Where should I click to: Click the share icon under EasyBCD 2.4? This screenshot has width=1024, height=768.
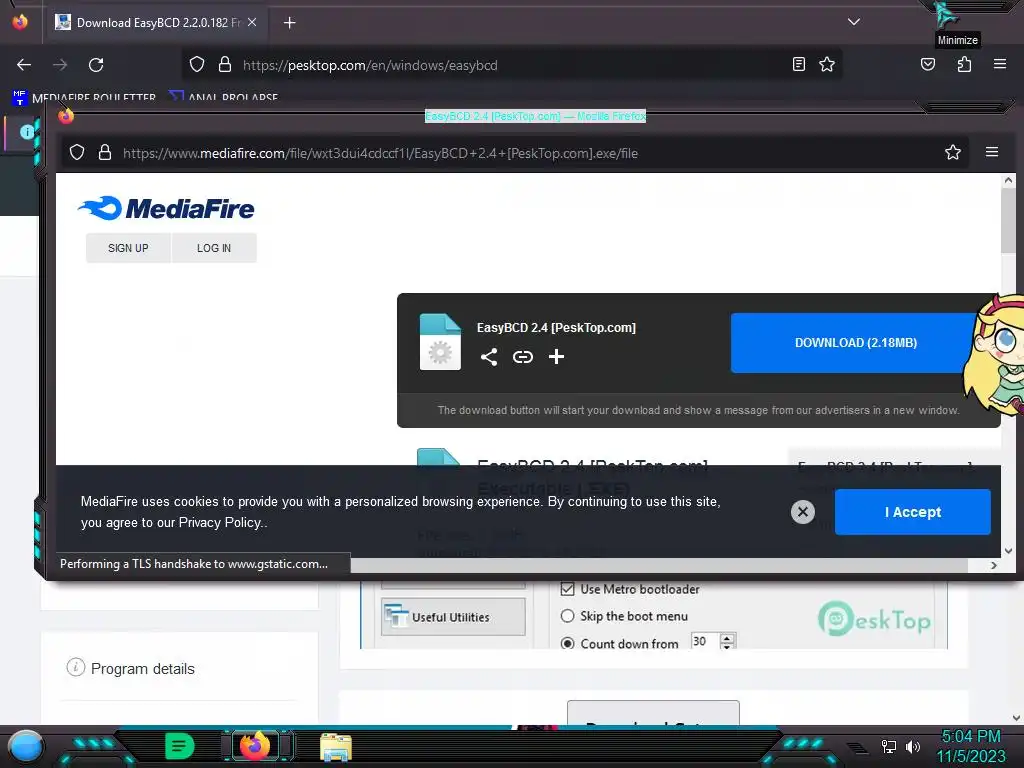[x=489, y=357]
